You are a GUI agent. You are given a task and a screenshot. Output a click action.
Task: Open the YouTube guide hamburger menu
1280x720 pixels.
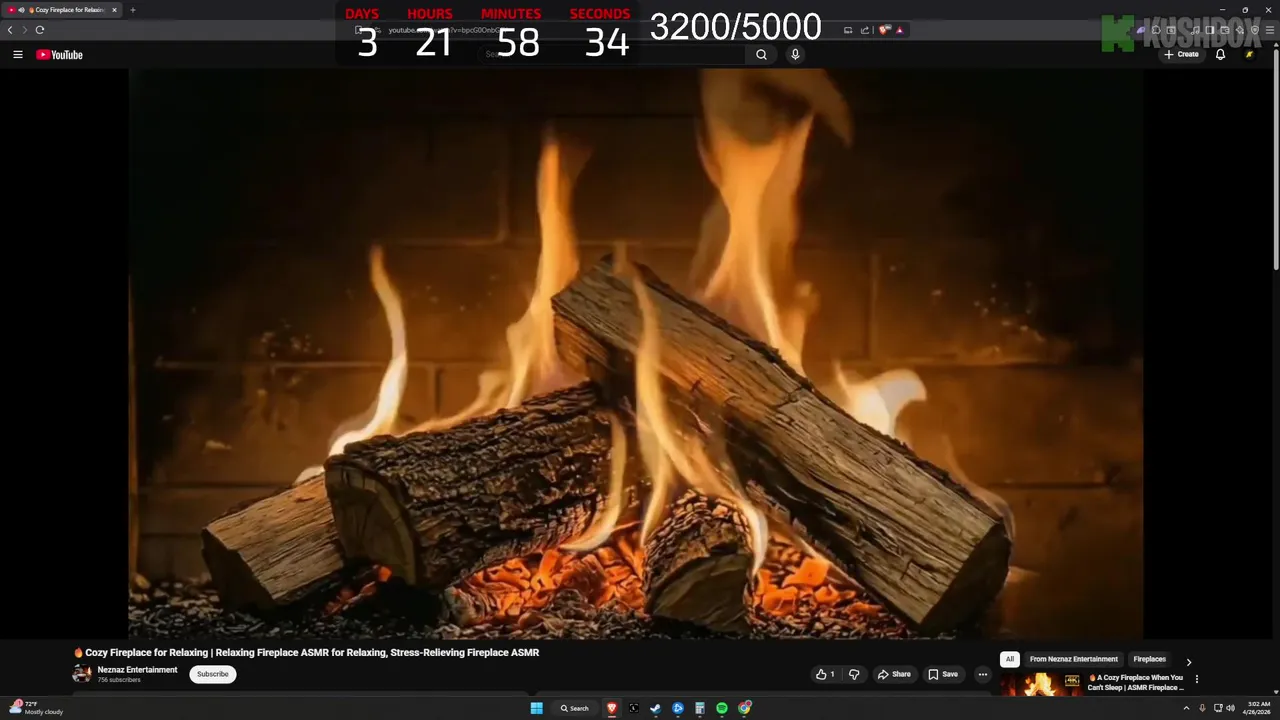pos(18,55)
